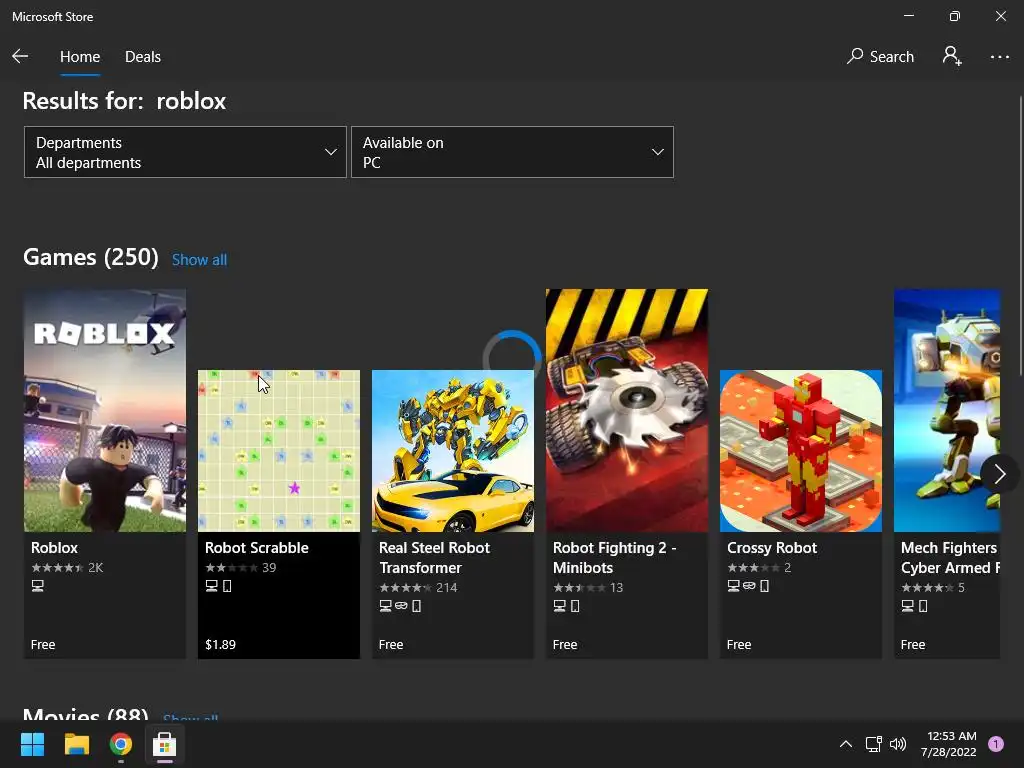1024x768 pixels.
Task: Click the PC device icon under Roblox
Action: [38, 586]
